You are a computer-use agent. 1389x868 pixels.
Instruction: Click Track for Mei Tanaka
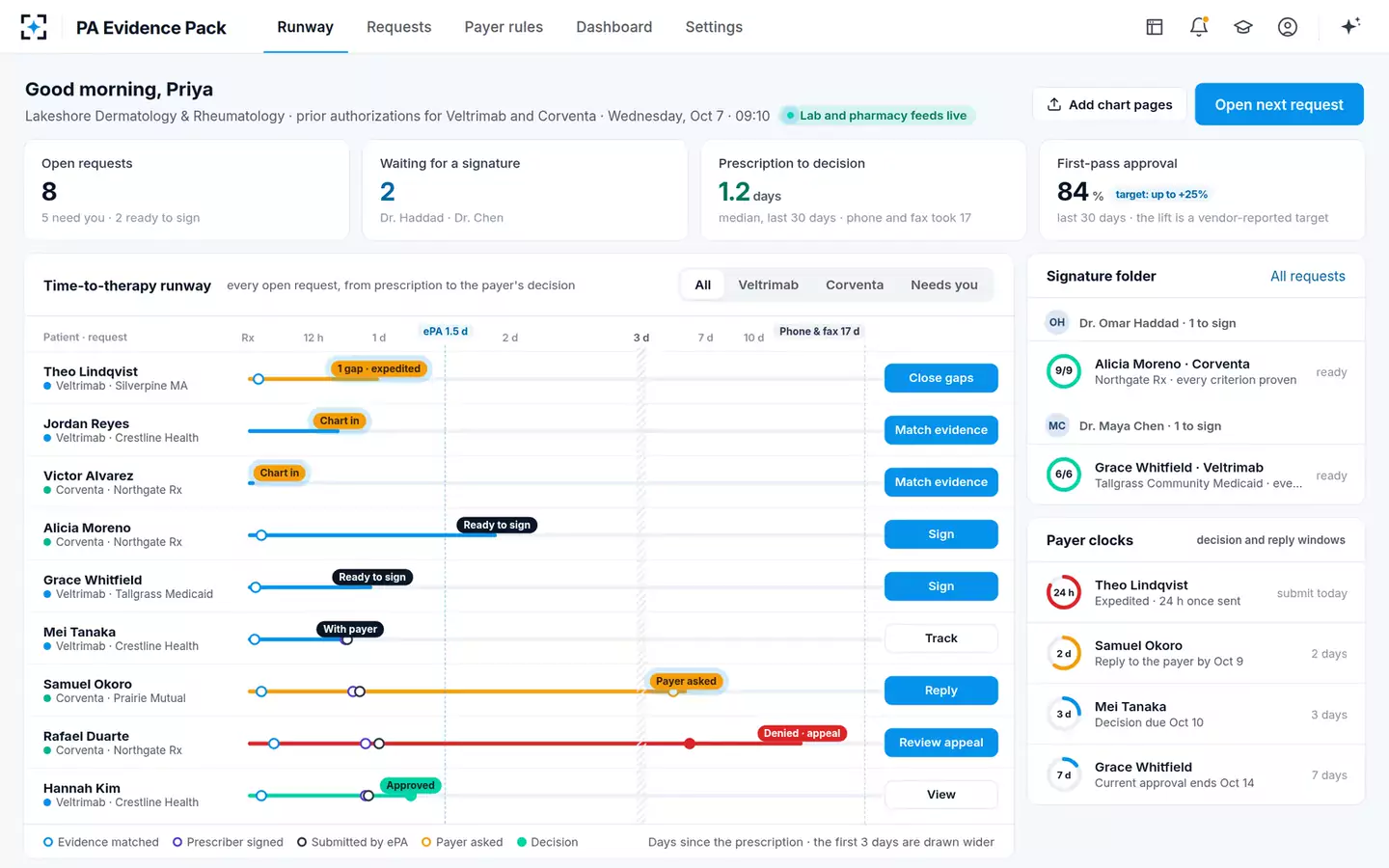click(941, 638)
